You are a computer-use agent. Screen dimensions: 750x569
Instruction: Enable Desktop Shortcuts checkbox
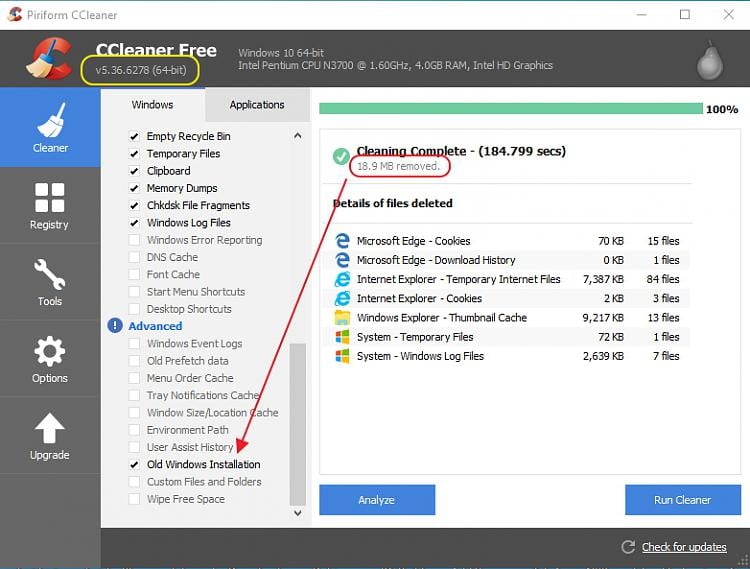(134, 309)
